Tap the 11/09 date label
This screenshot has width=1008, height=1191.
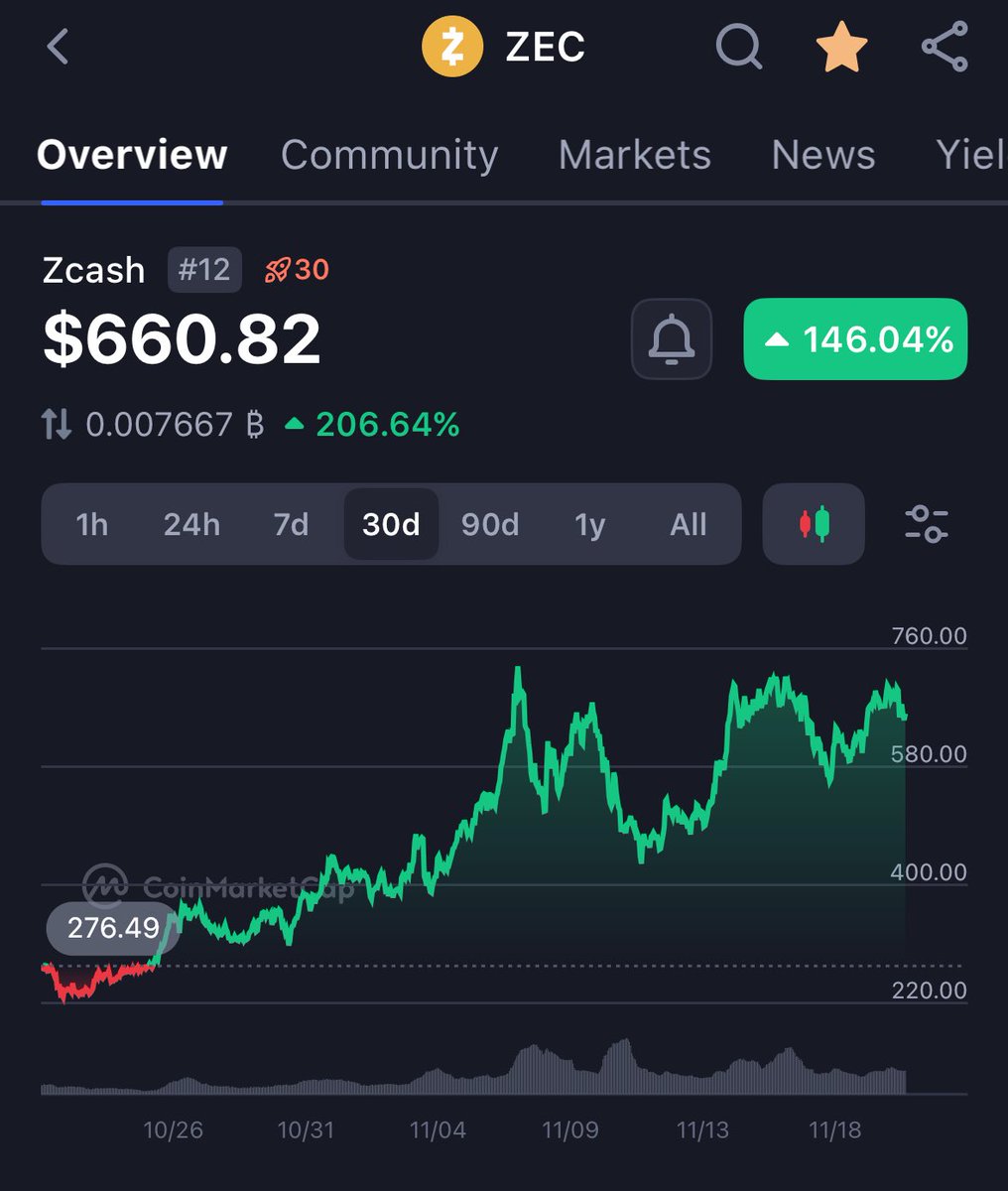point(570,1130)
